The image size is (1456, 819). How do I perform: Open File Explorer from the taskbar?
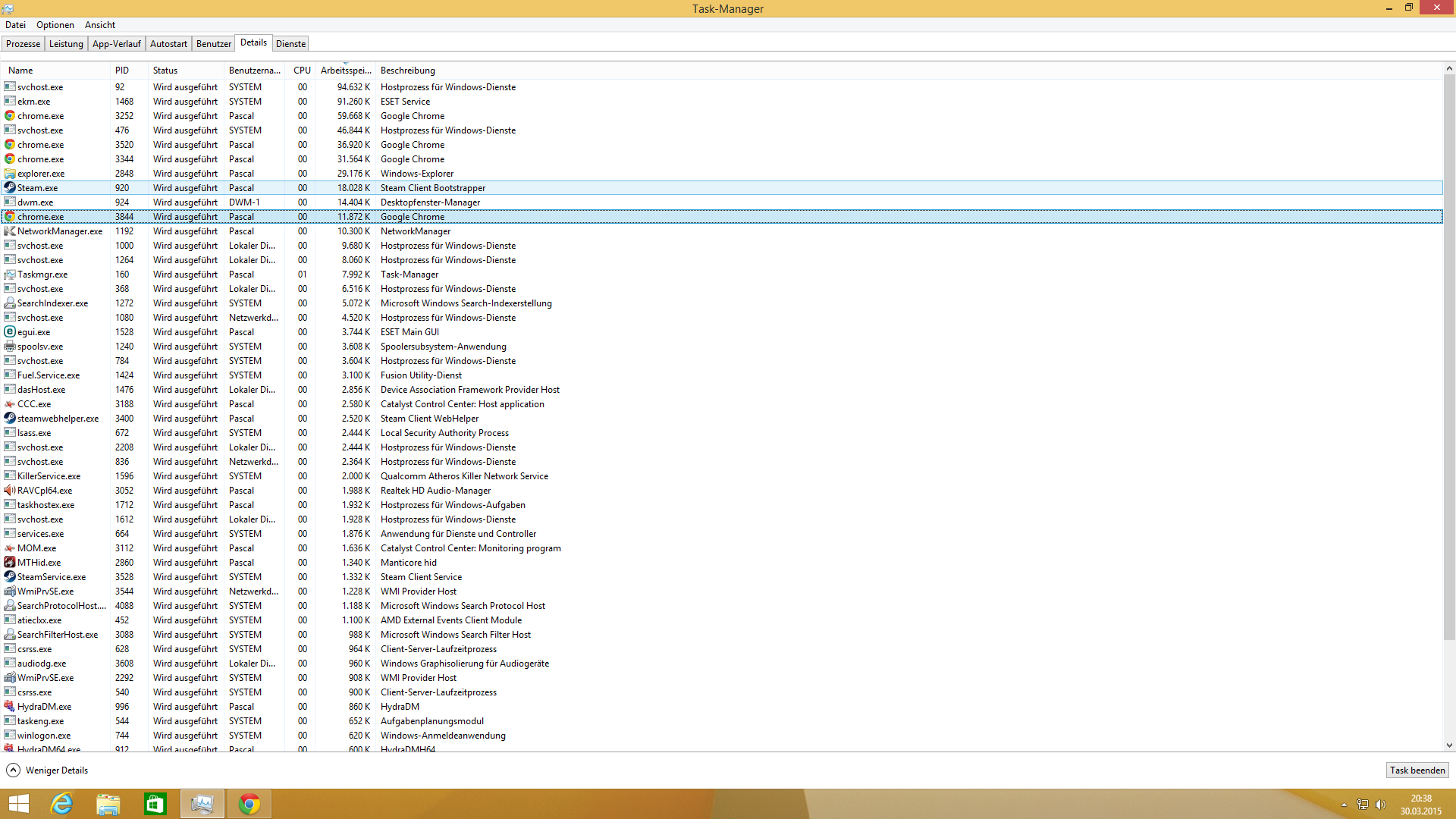108,804
